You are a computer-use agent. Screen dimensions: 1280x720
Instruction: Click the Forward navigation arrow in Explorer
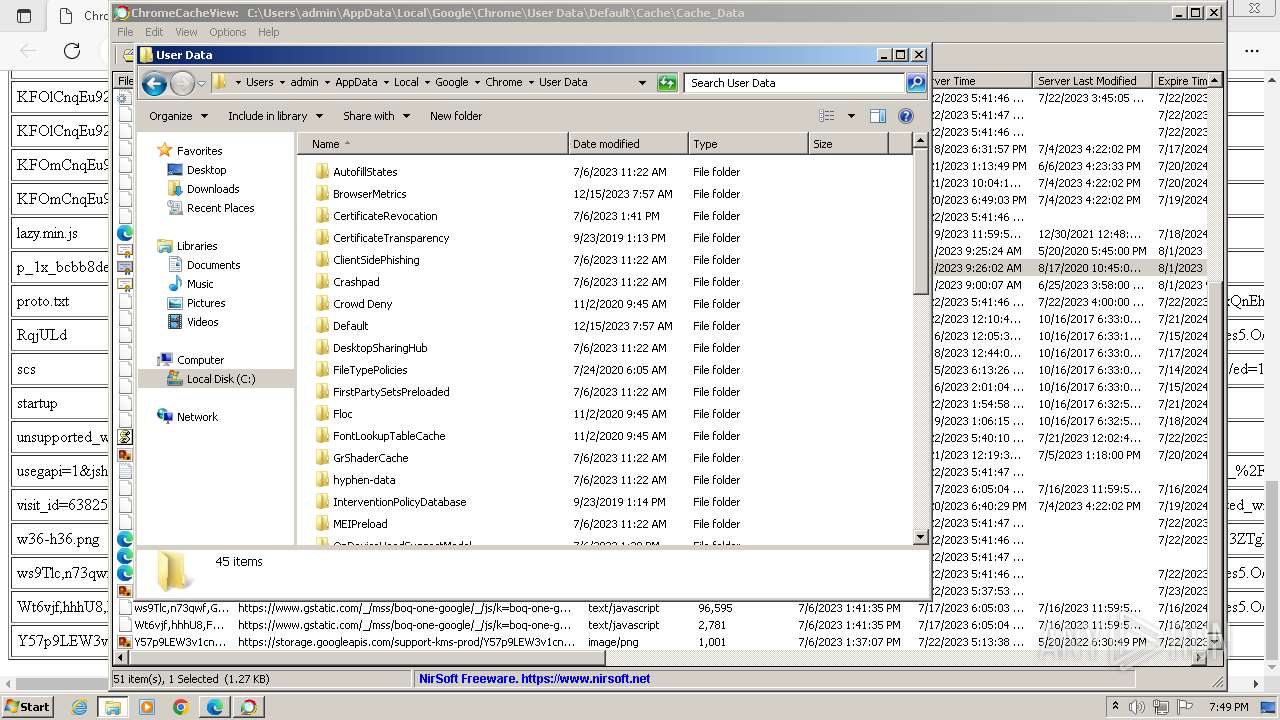(x=182, y=83)
